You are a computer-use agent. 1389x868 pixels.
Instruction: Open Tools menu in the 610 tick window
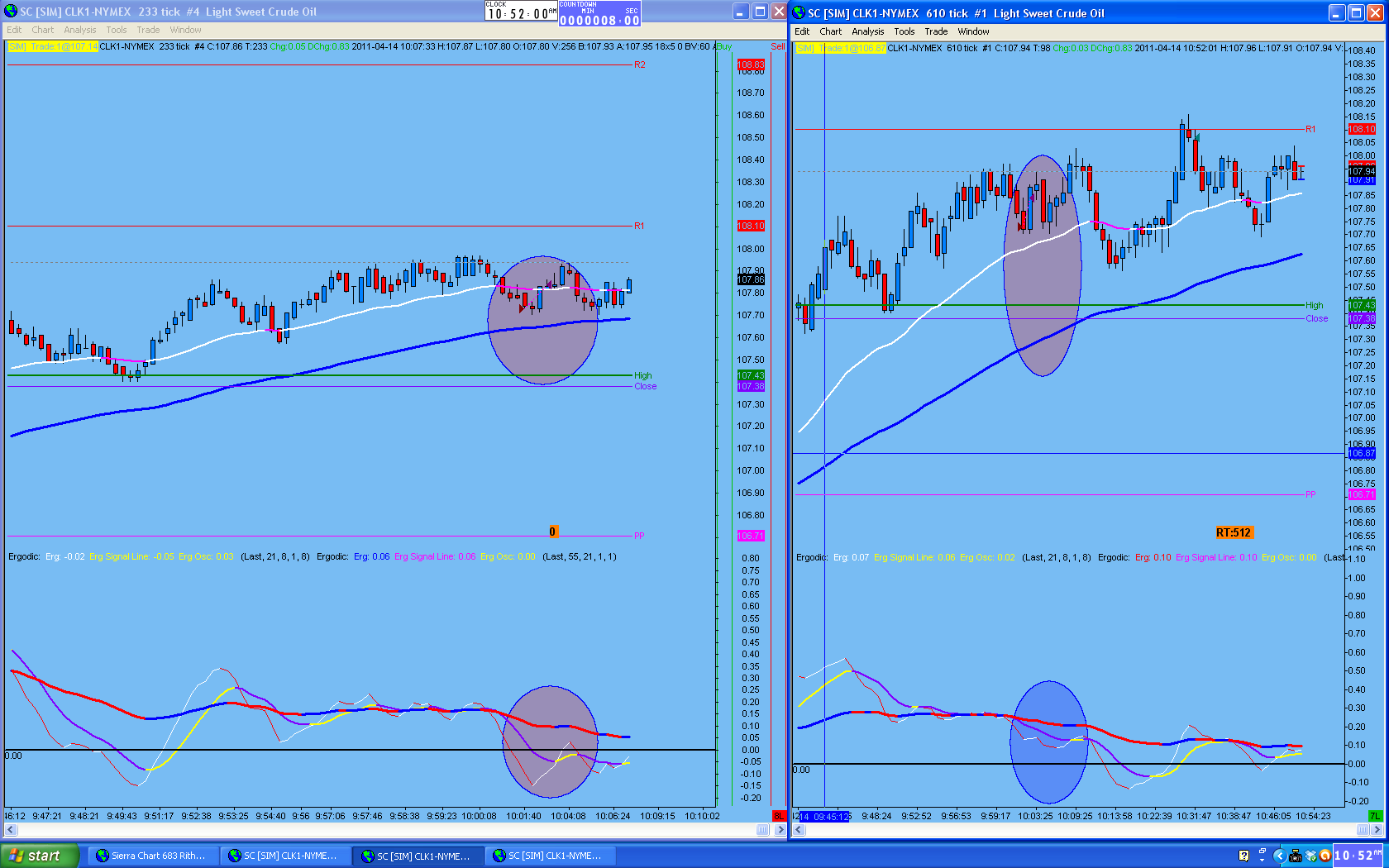click(905, 31)
